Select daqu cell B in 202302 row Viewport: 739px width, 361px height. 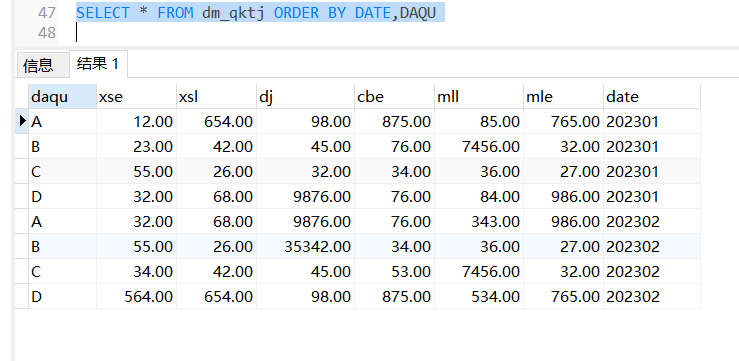[62, 246]
